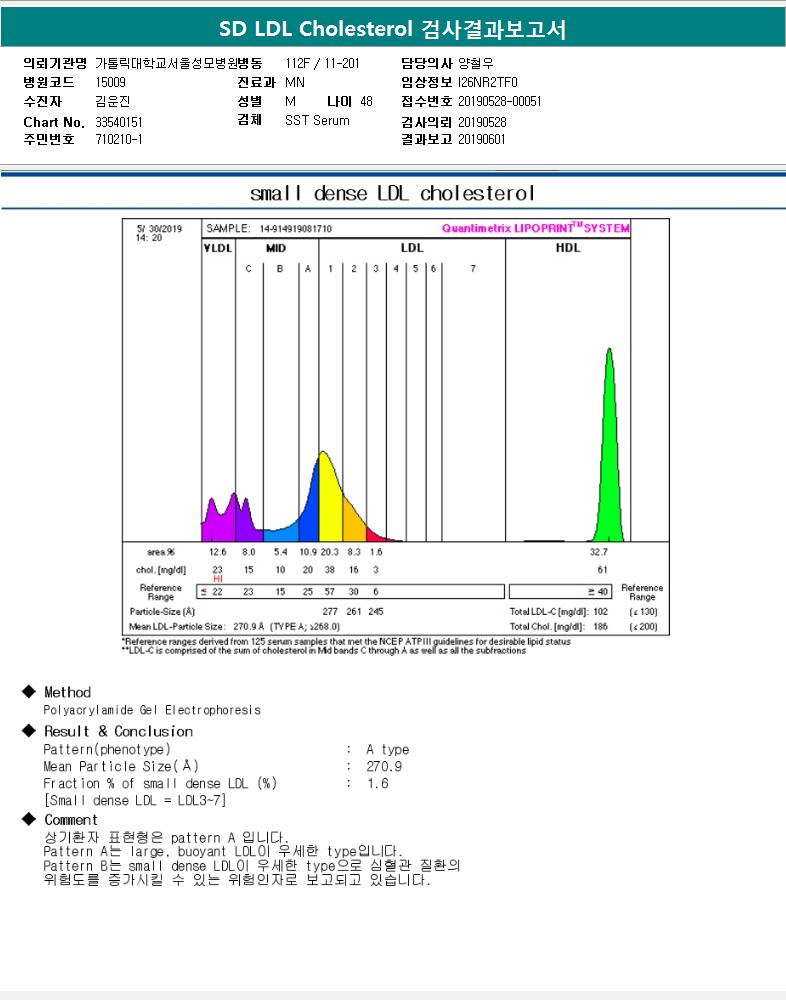Click the VLDL column header in chart
This screenshot has height=1000, width=786.
click(x=217, y=248)
